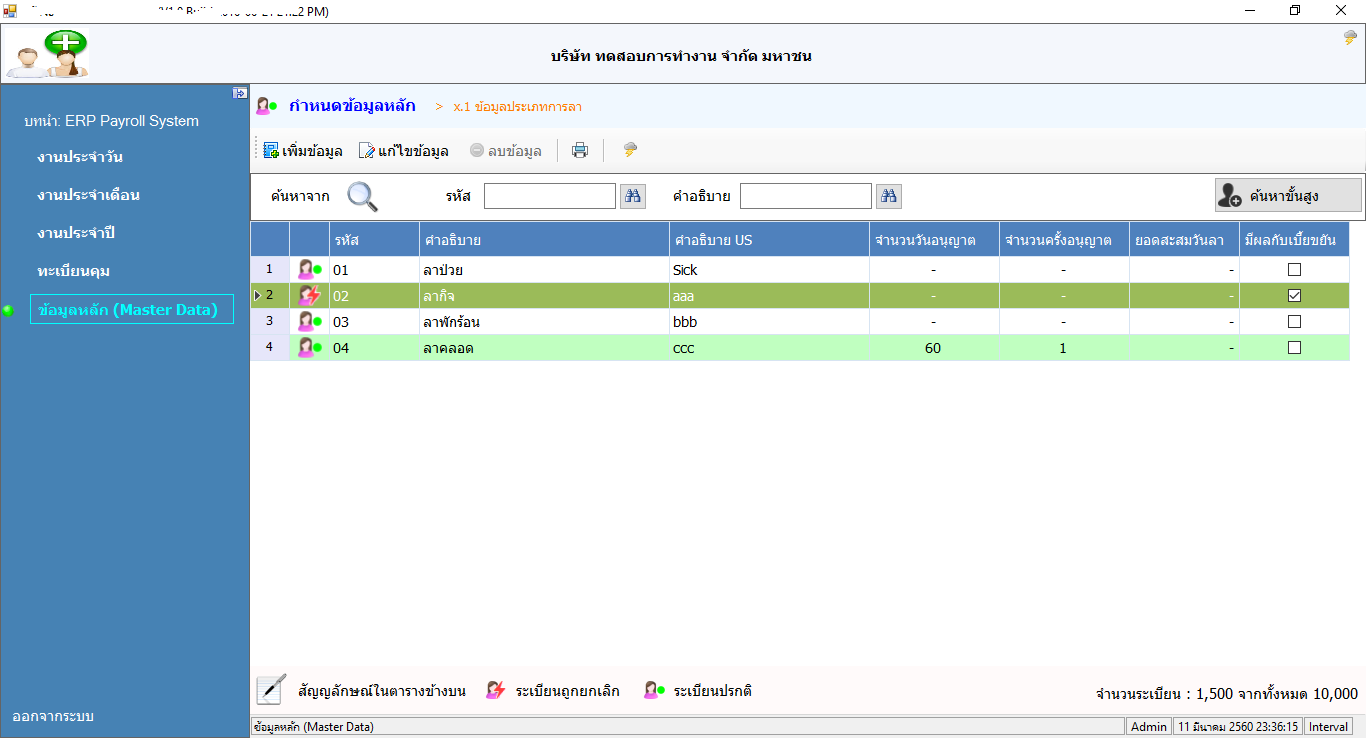The height and width of the screenshot is (738, 1366).
Task: Uncheck the checkbox for row 02 ลากิจ
Action: pyautogui.click(x=1294, y=296)
